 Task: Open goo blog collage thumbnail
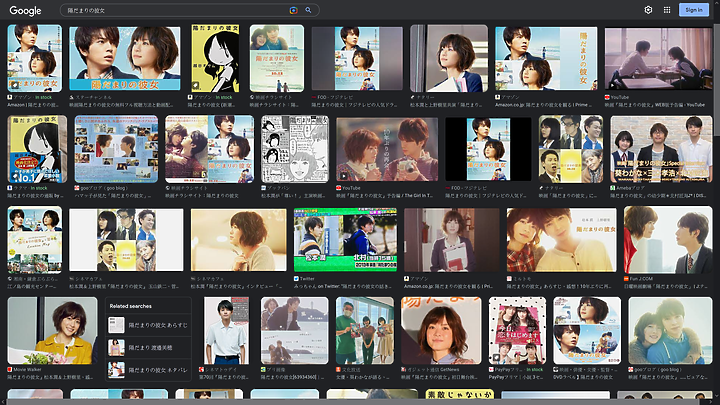click(116, 149)
